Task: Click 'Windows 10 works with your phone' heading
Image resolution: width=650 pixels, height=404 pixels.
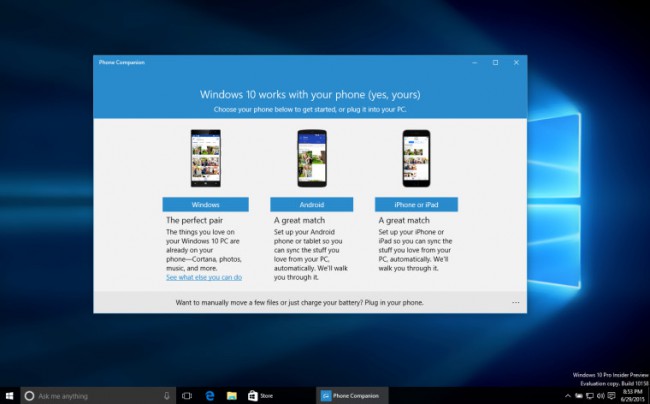Action: click(310, 94)
